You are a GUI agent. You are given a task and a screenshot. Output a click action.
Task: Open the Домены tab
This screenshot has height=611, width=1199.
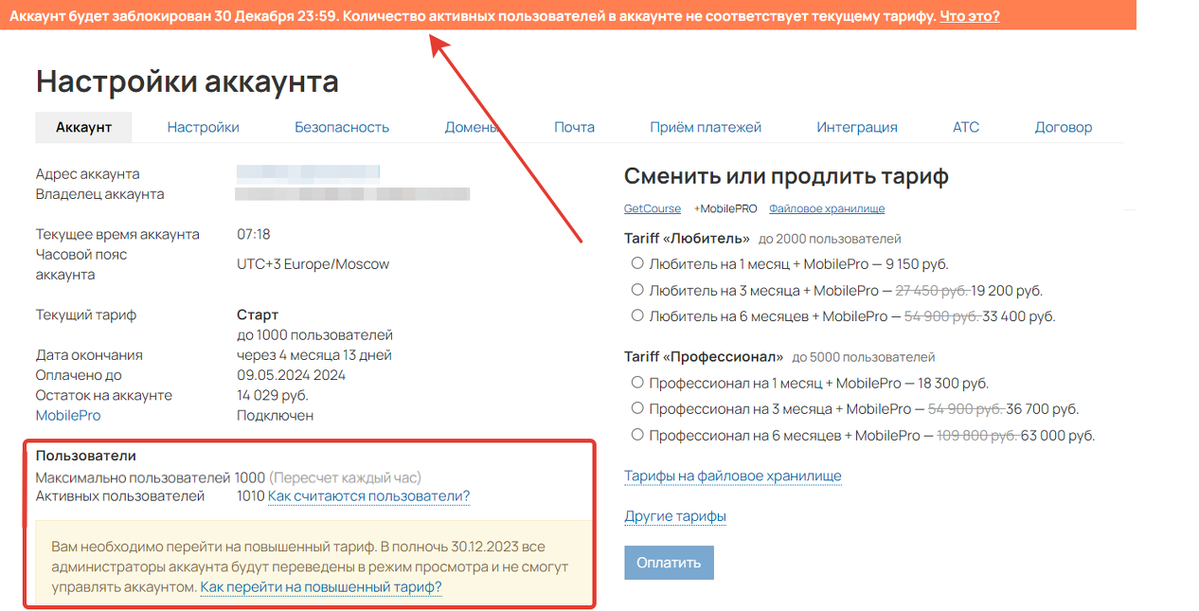click(x=473, y=128)
